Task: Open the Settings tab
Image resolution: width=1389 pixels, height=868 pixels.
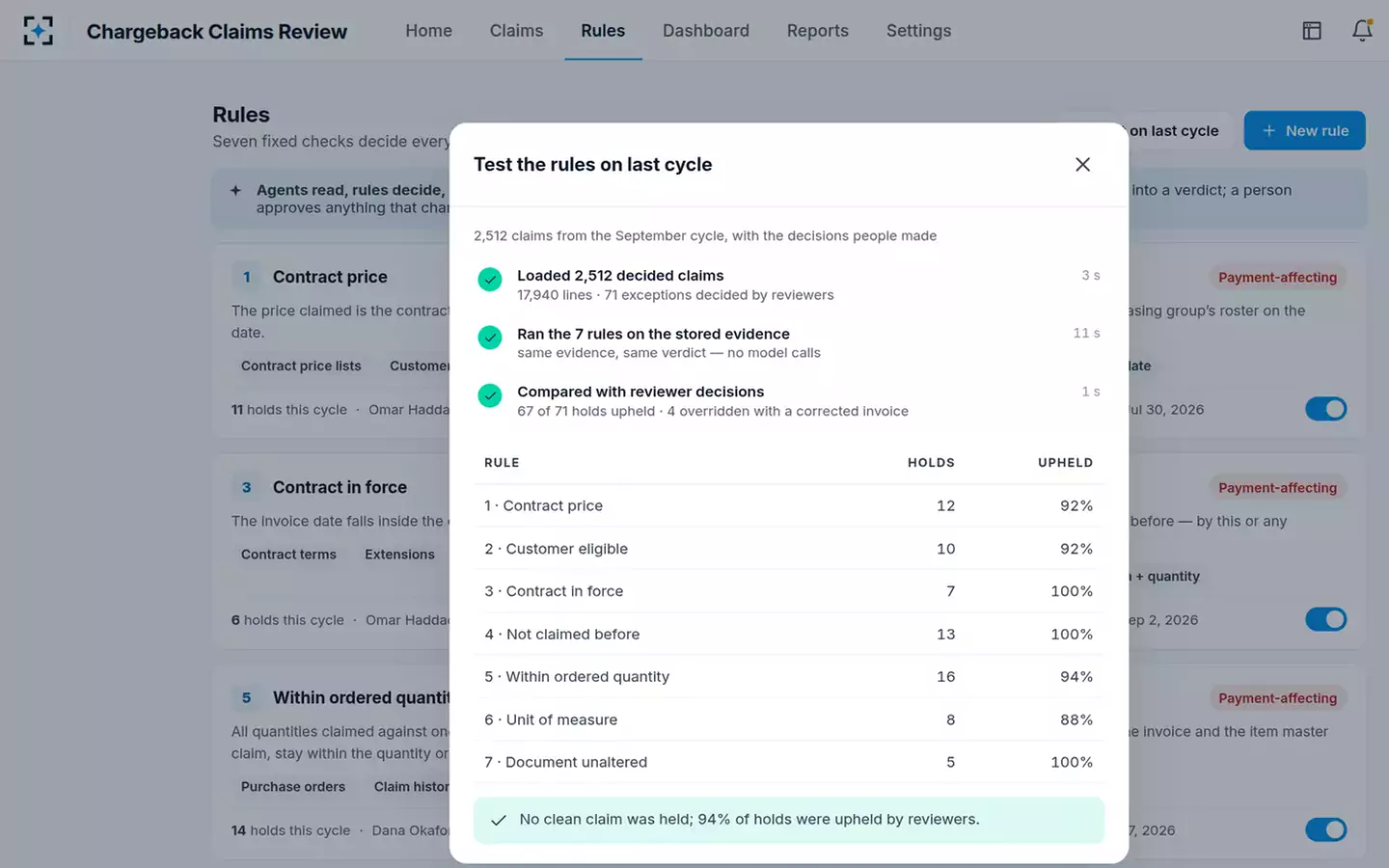Action: 918,31
